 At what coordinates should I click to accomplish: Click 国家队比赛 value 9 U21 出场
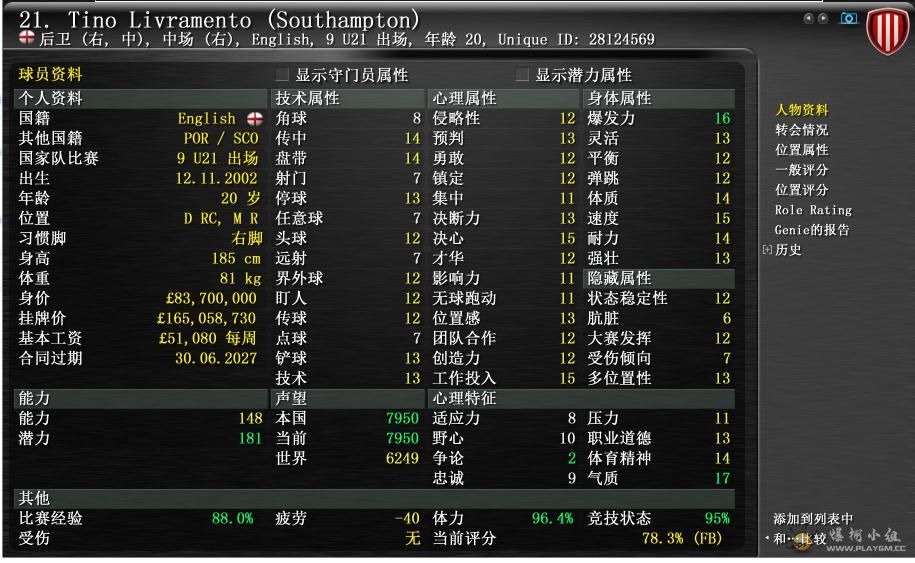click(217, 158)
